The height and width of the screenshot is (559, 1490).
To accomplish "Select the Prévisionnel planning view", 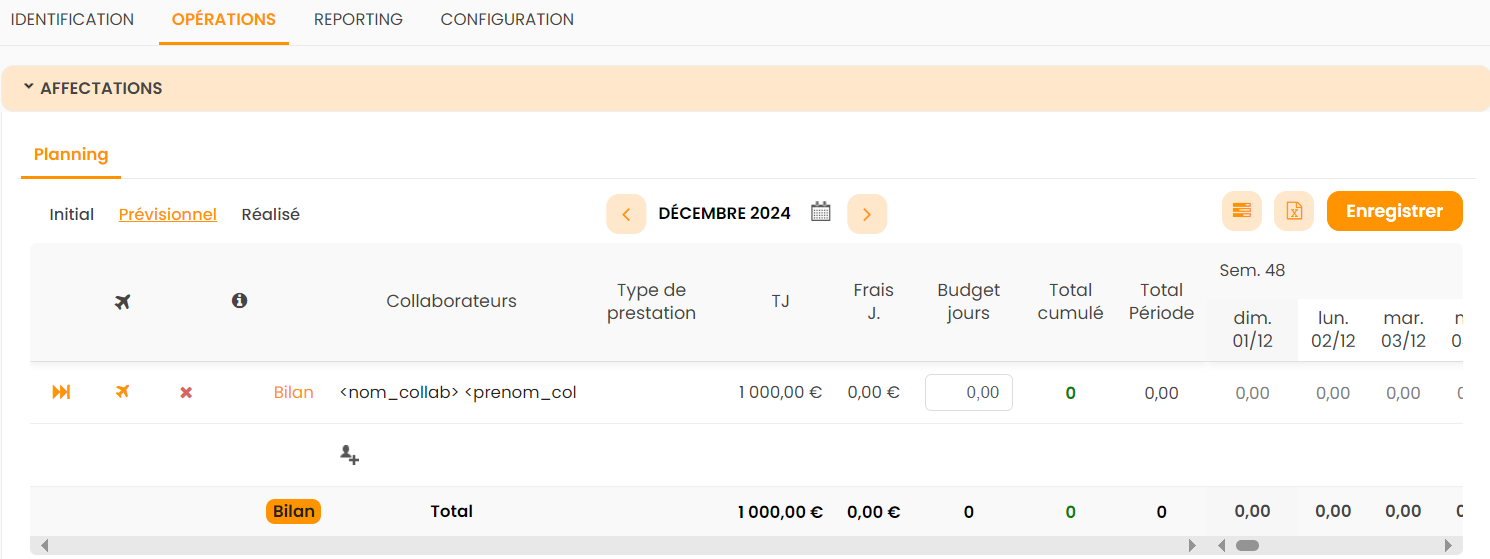I will click(168, 214).
